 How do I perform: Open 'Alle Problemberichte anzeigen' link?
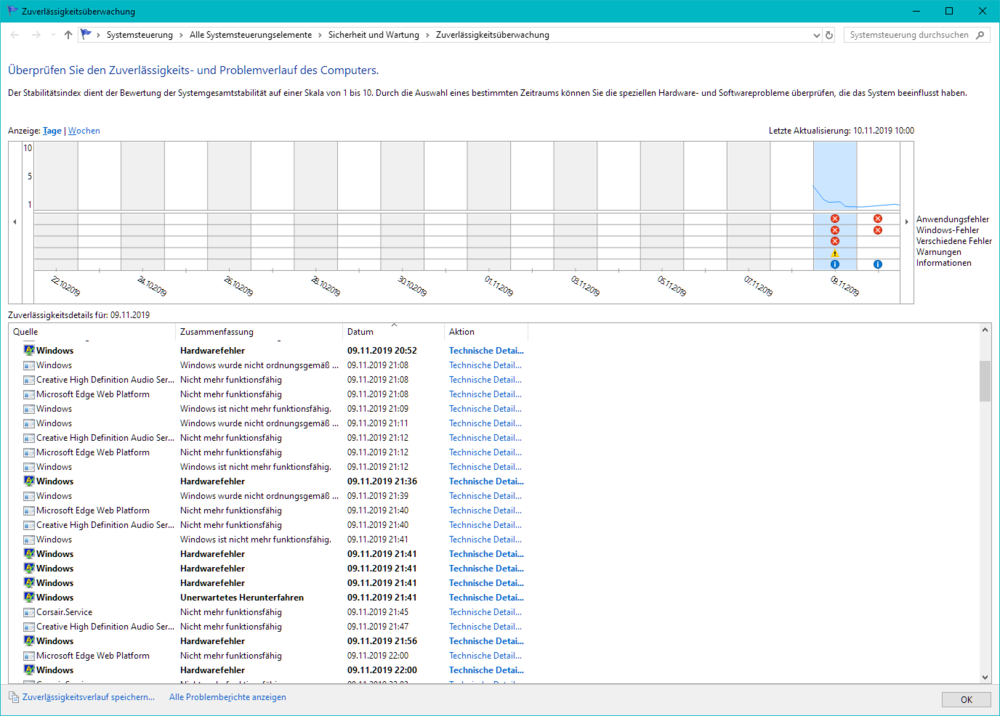coord(227,697)
